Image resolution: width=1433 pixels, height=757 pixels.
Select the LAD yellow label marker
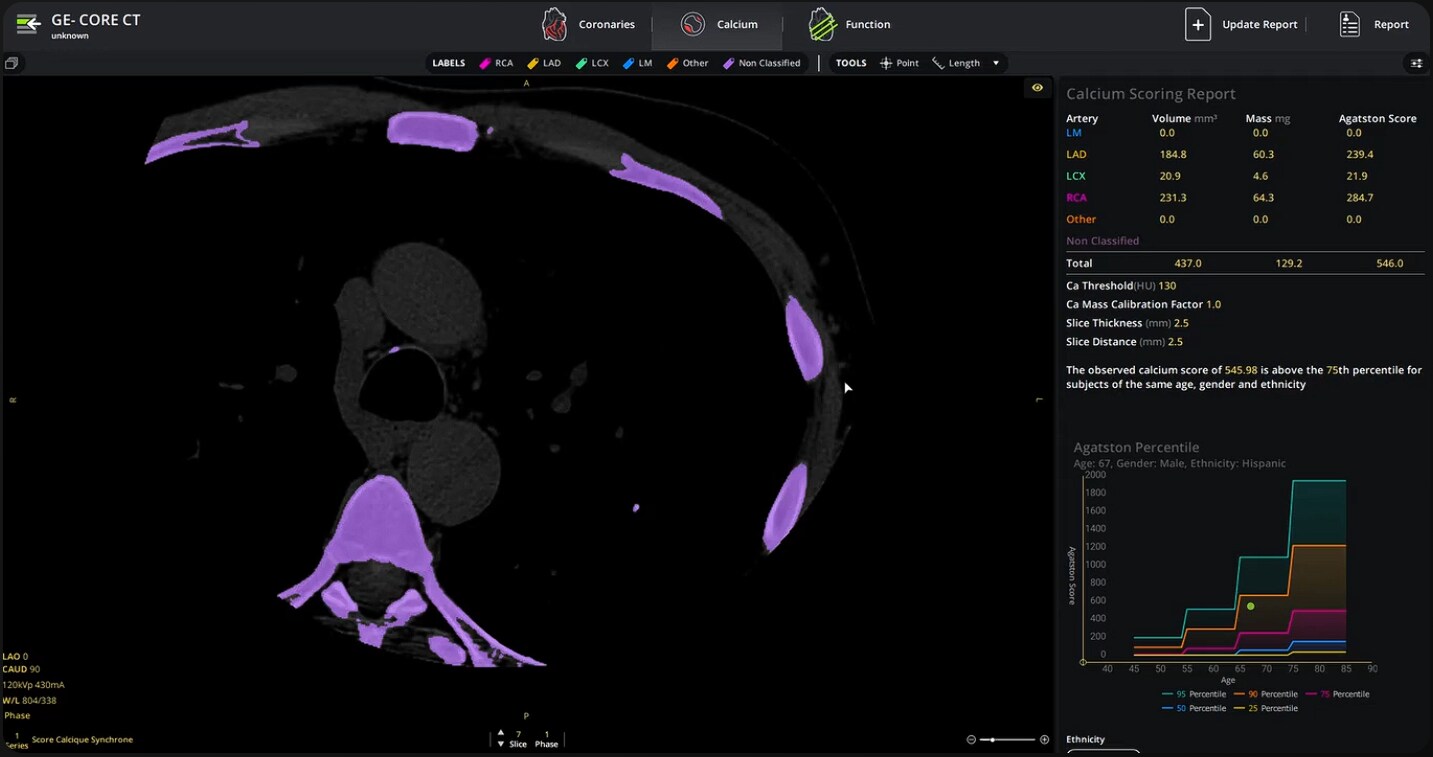coord(533,63)
